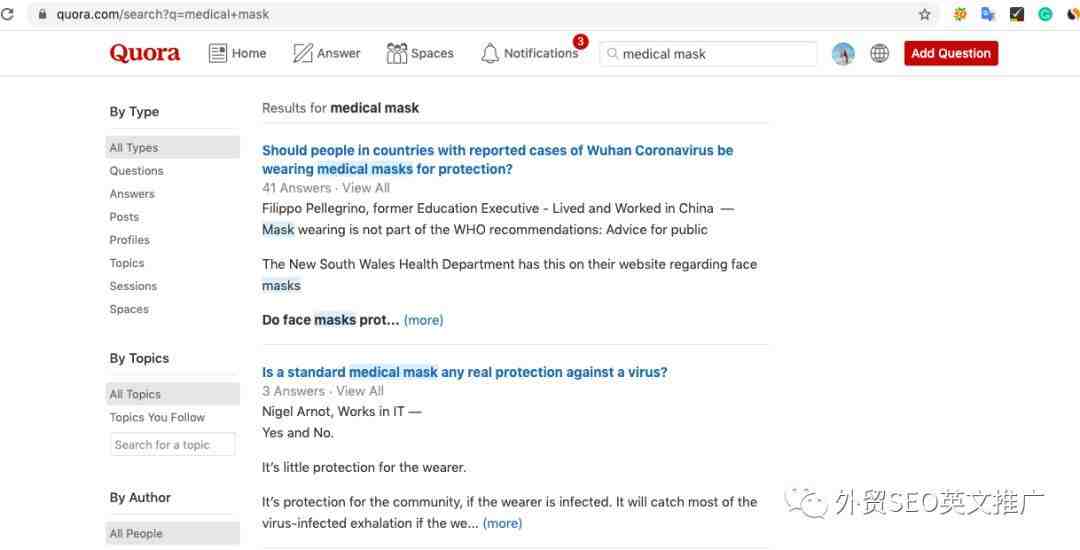This screenshot has width=1080, height=550.
Task: Open the 3 Answers link
Action: 293,391
